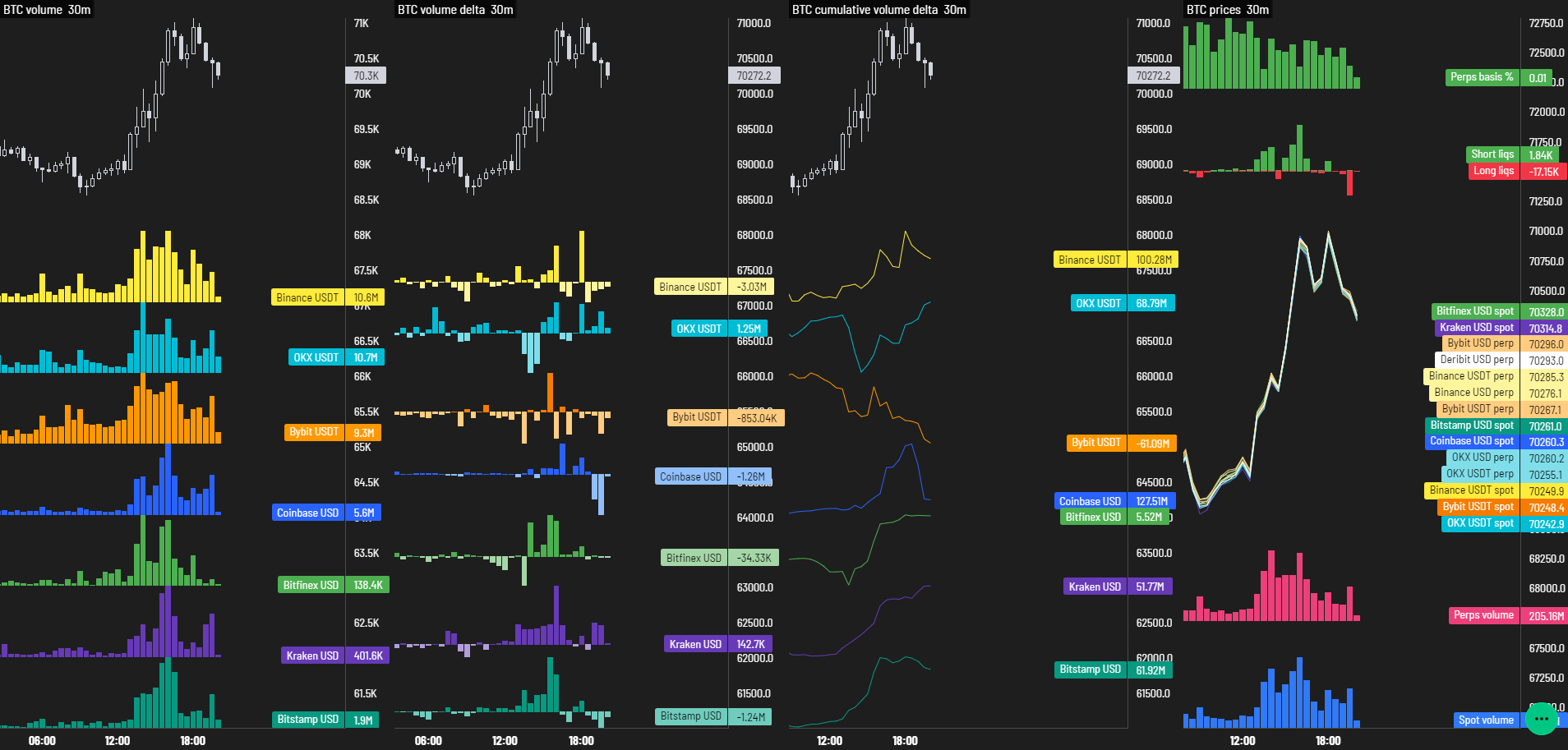Click the Coinbase USD 5.6M legend chip
The image size is (1568, 750).
click(307, 512)
